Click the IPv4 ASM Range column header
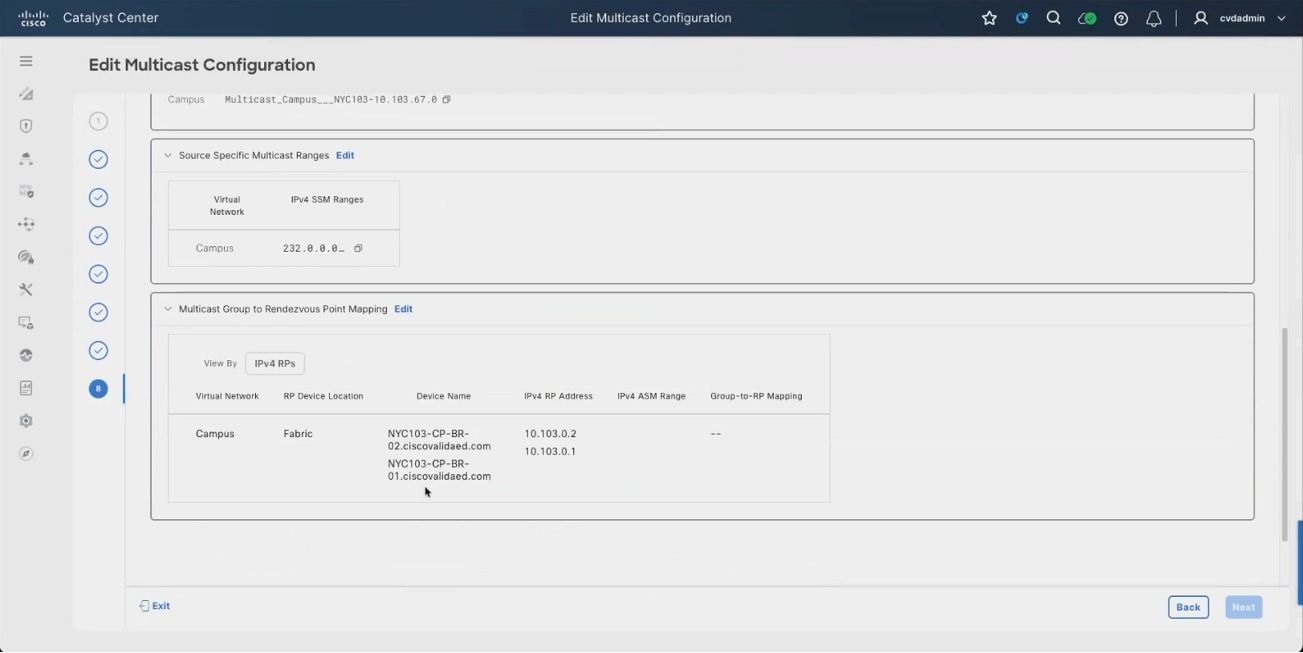Screen dimensions: 1303x653 [651, 396]
